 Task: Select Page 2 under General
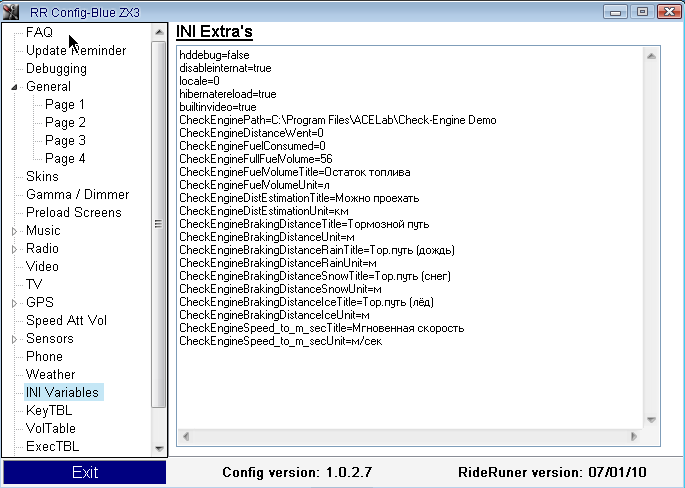click(65, 122)
